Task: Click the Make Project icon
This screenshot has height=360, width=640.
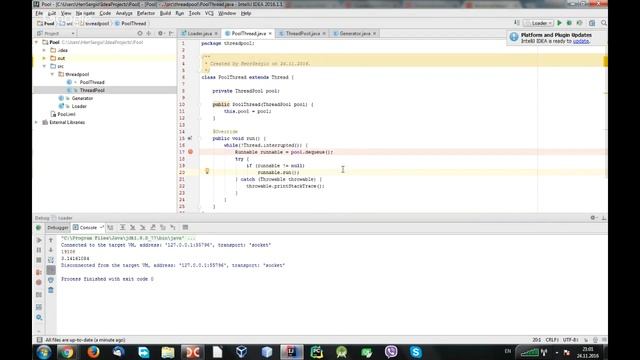Action: point(517,23)
